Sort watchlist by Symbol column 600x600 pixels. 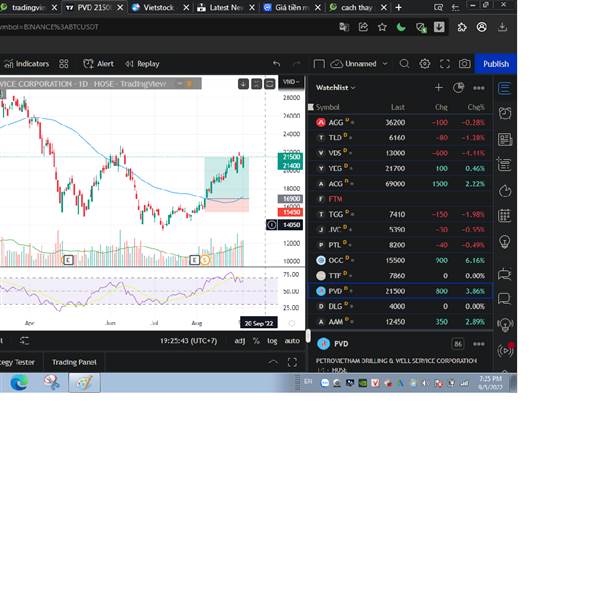(x=328, y=107)
